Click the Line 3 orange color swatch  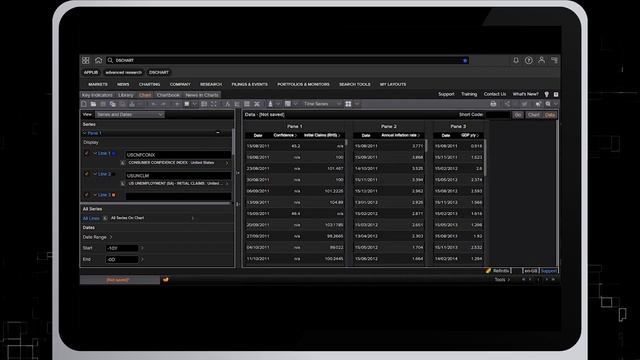point(114,195)
